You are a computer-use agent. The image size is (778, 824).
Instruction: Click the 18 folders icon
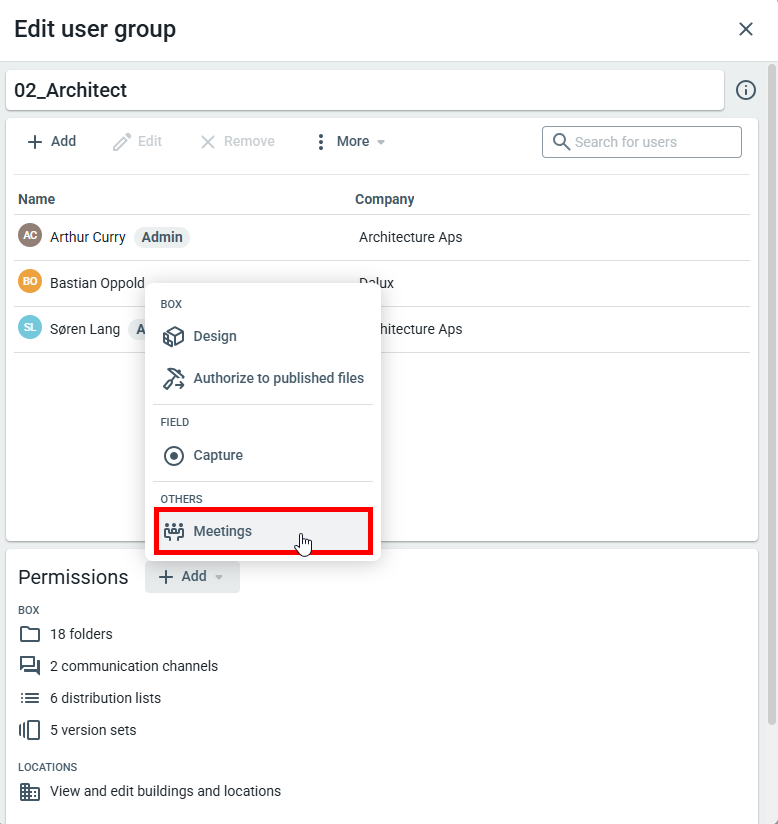pos(30,634)
